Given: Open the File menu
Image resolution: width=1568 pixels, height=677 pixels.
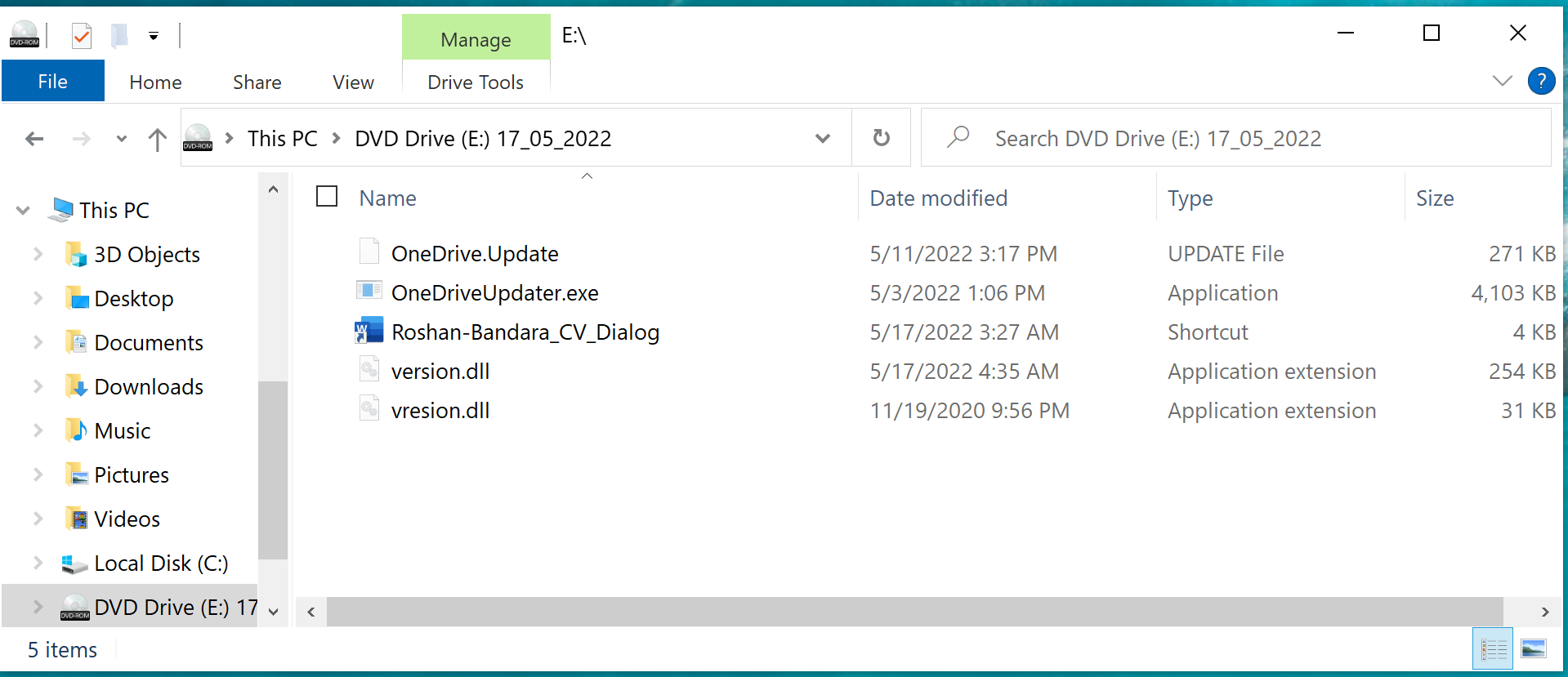Looking at the screenshot, I should point(53,82).
